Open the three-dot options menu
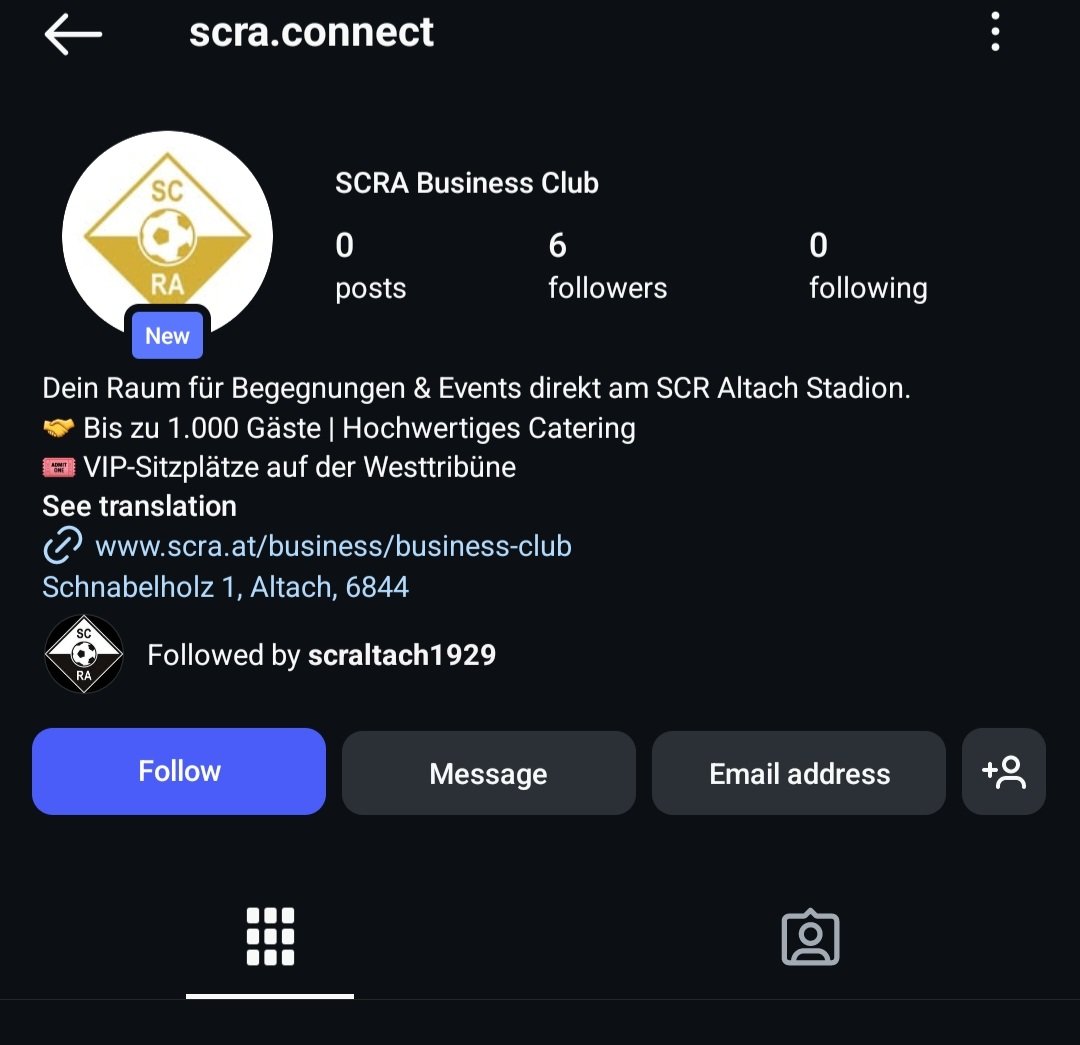The width and height of the screenshot is (1080, 1045). click(x=995, y=32)
